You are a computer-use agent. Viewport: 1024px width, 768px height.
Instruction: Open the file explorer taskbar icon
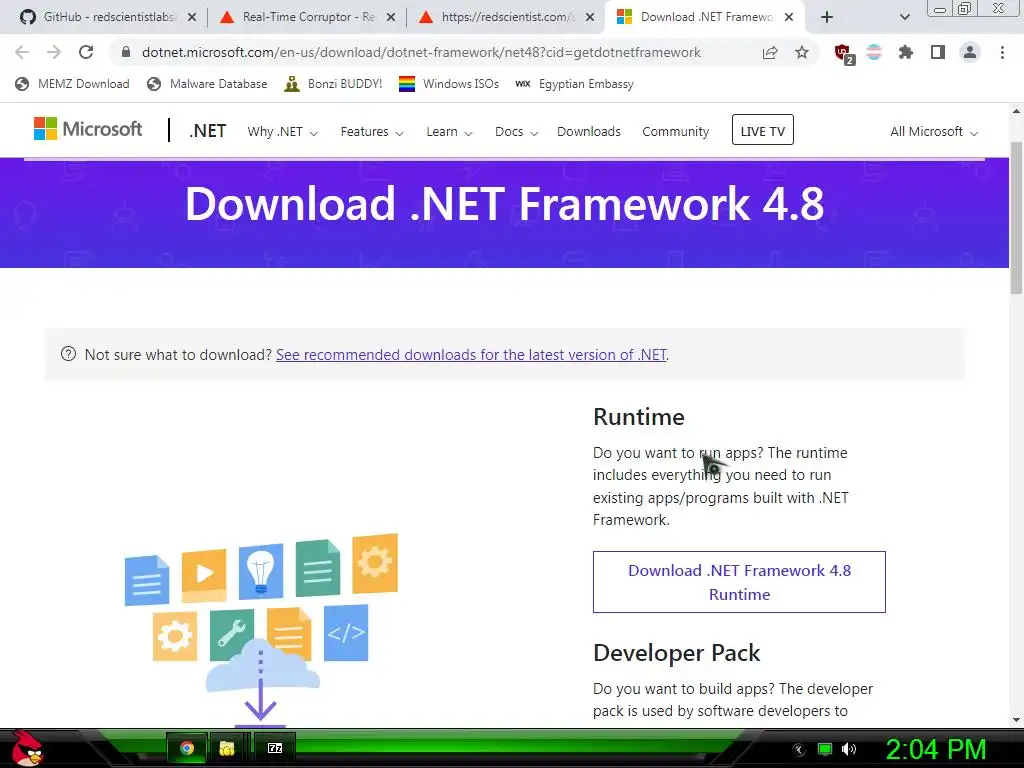(227, 748)
